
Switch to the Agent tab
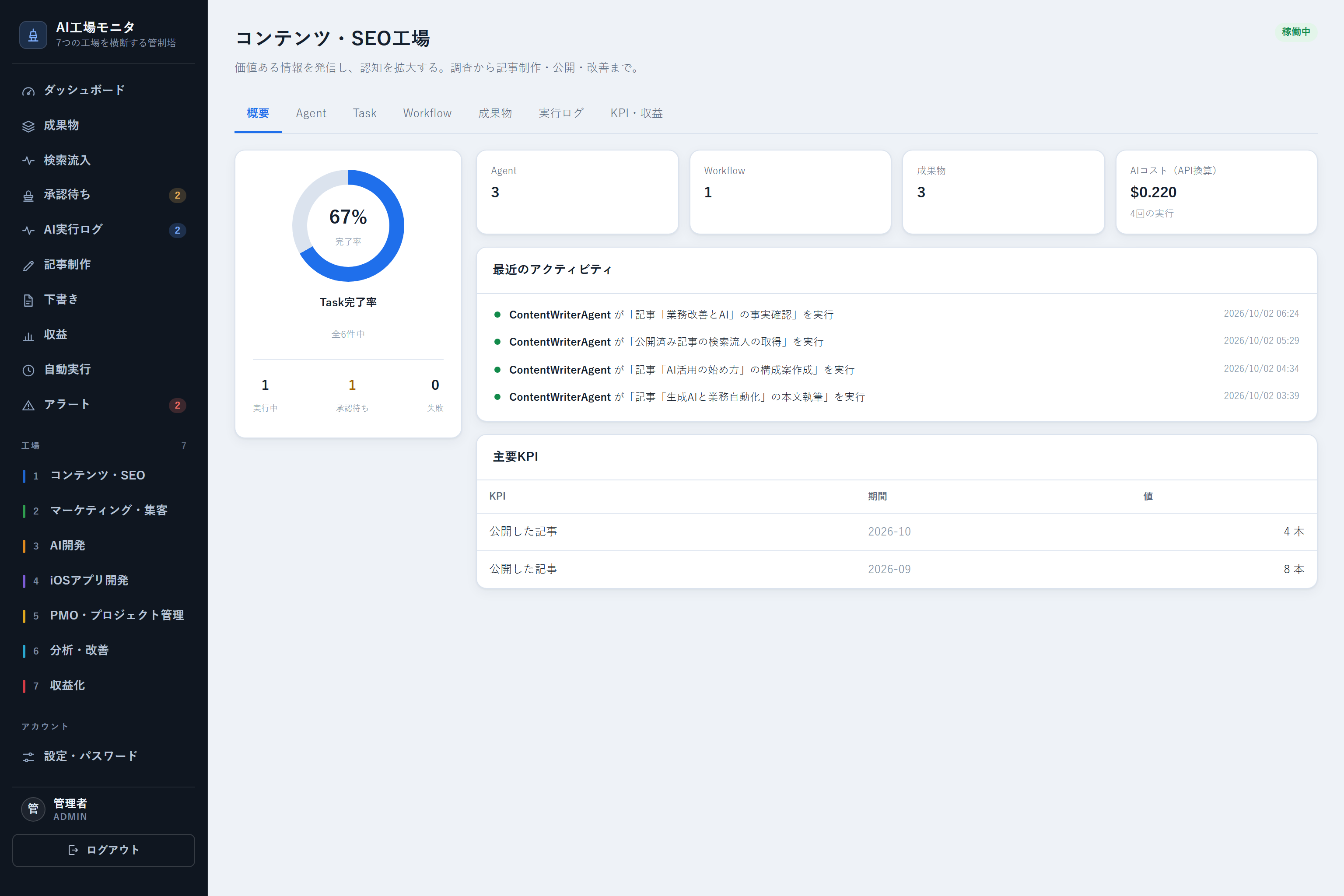(311, 113)
